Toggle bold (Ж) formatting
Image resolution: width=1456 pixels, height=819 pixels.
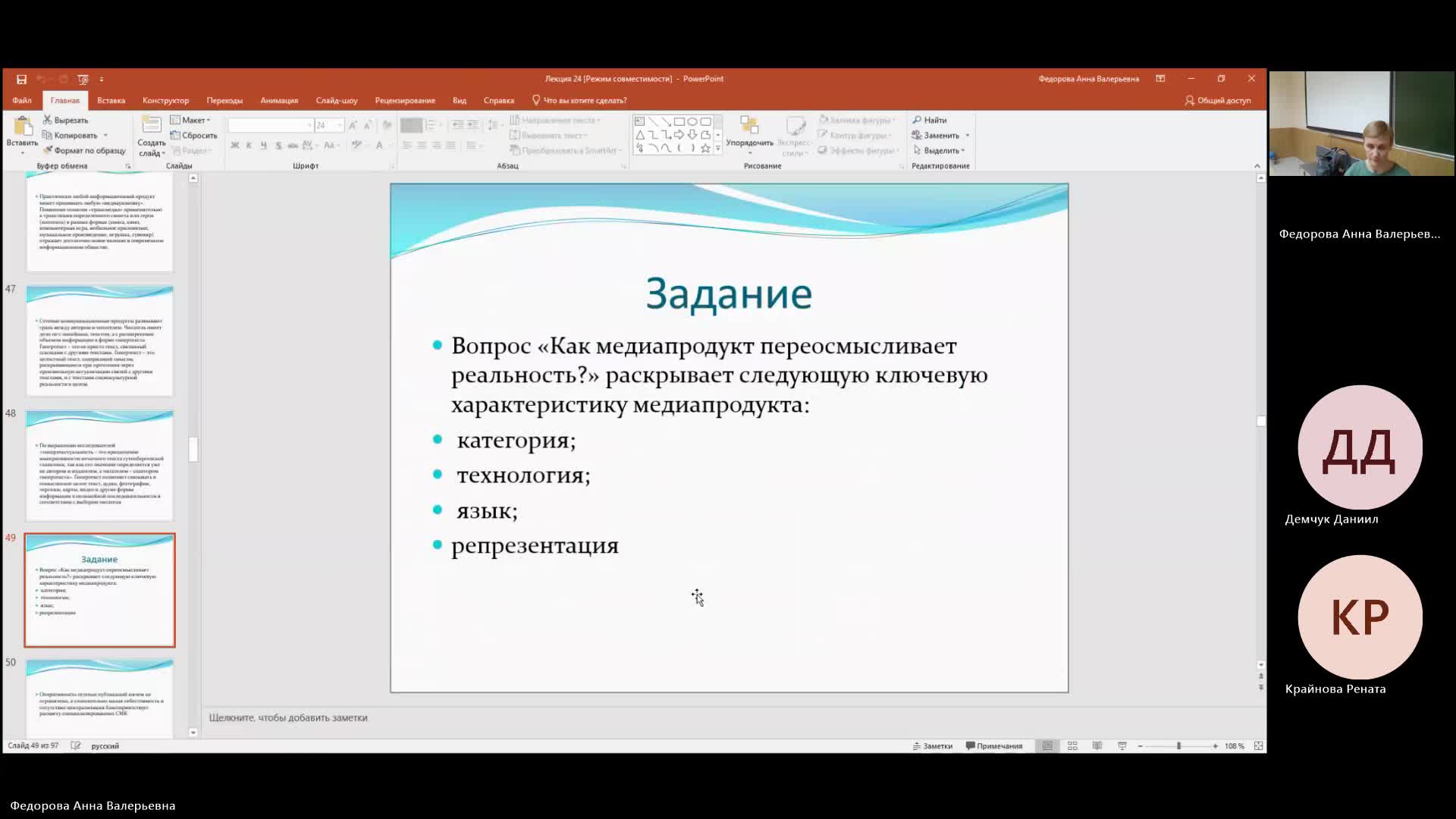[235, 145]
